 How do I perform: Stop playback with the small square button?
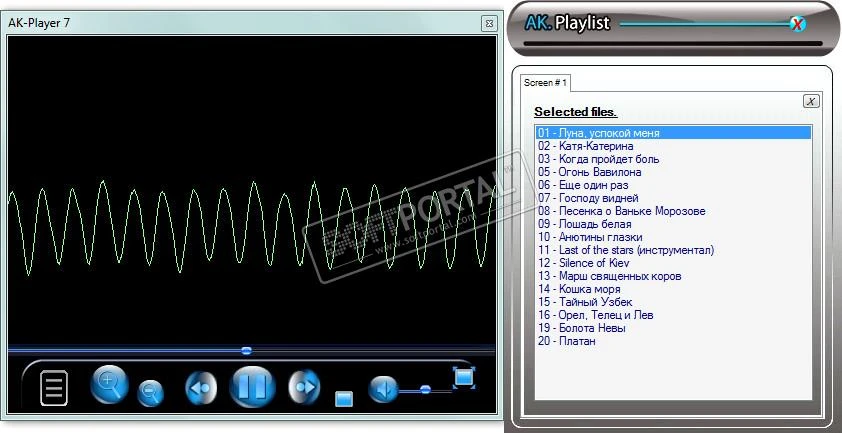point(344,399)
